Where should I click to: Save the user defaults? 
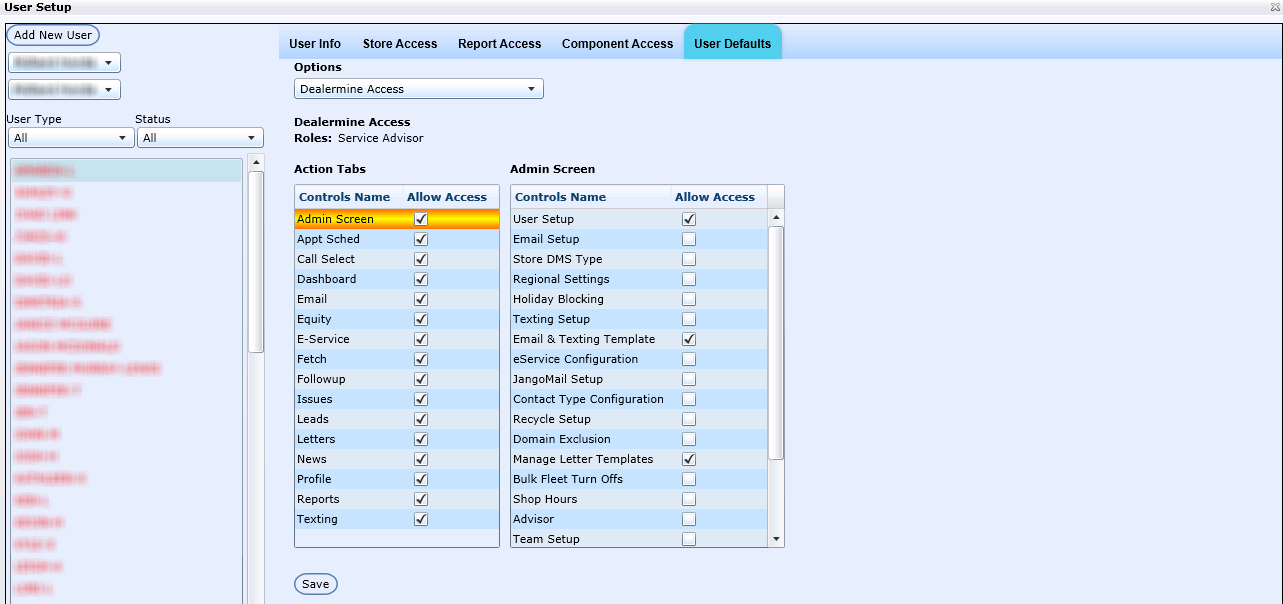[316, 584]
